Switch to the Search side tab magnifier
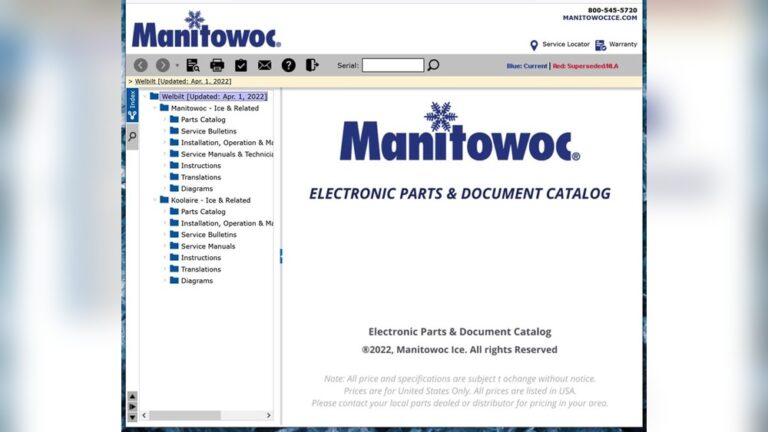The width and height of the screenshot is (768, 432). point(132,136)
